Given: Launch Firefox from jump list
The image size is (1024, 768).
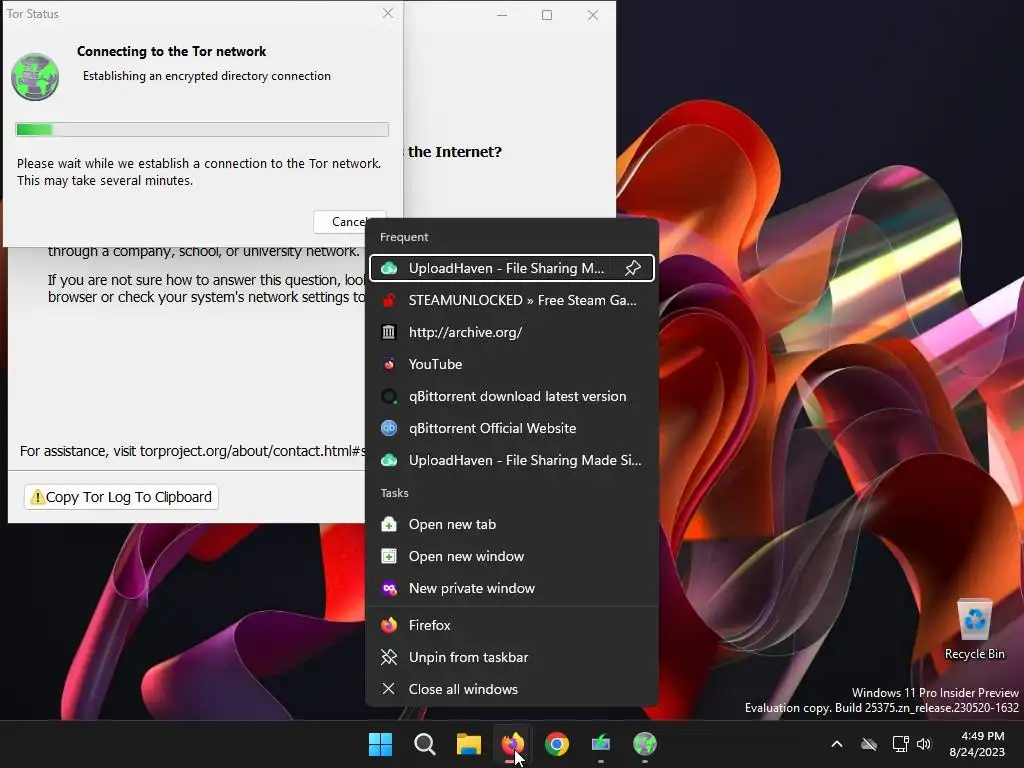Looking at the screenshot, I should (x=512, y=625).
